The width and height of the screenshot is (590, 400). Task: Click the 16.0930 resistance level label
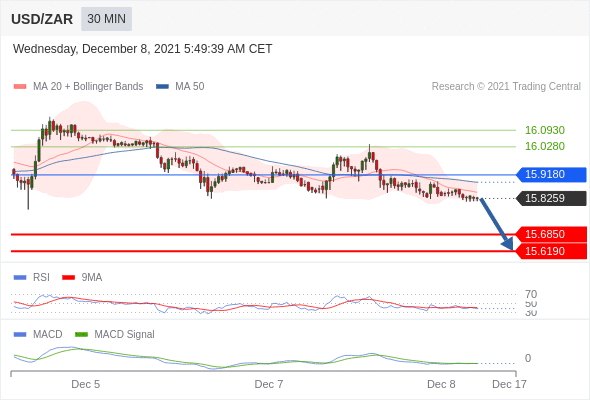tap(544, 130)
